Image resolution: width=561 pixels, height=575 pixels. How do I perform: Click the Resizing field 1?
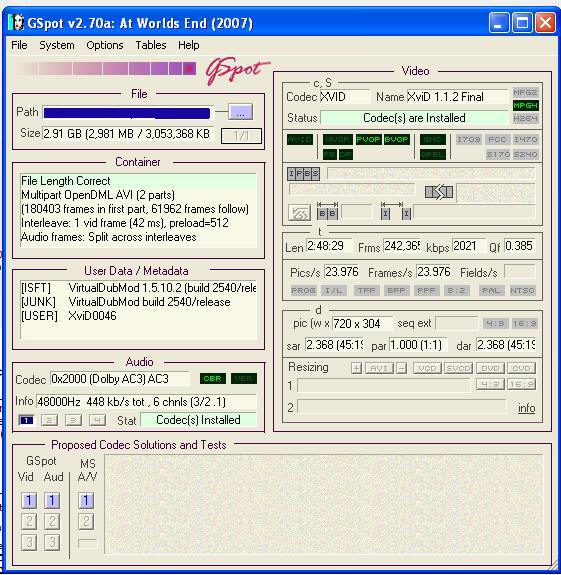click(383, 385)
